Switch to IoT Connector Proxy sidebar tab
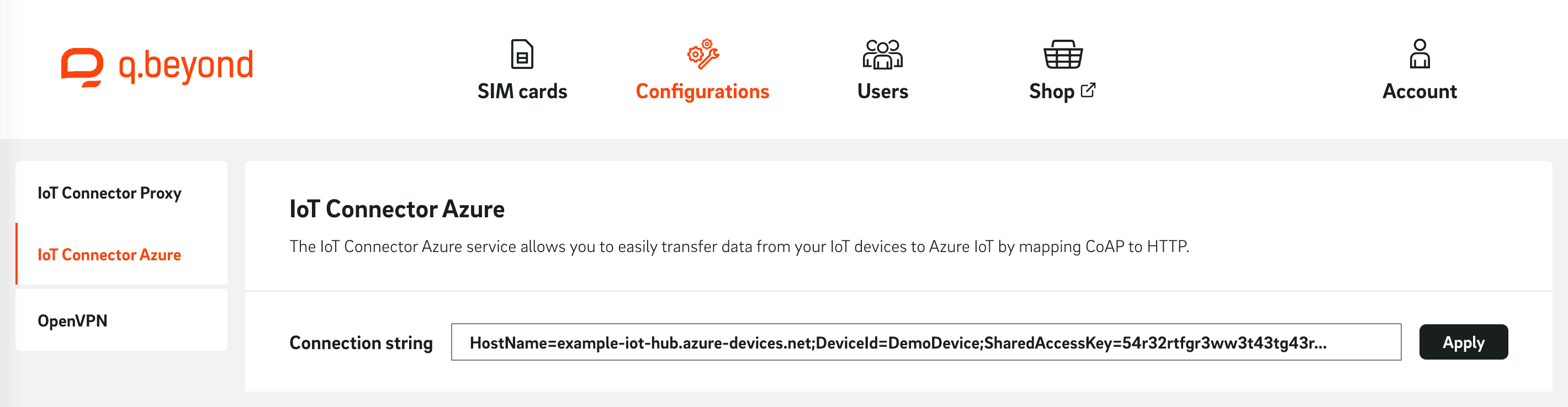1568x407 pixels. pyautogui.click(x=109, y=193)
